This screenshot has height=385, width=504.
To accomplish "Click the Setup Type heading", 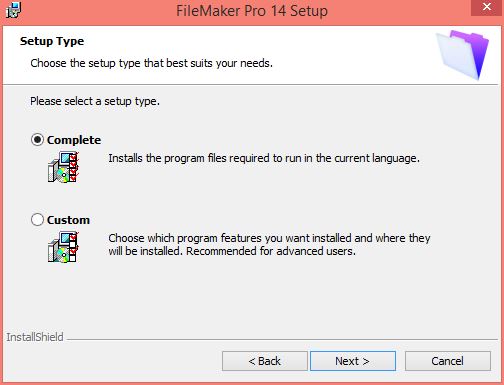I will 52,41.
